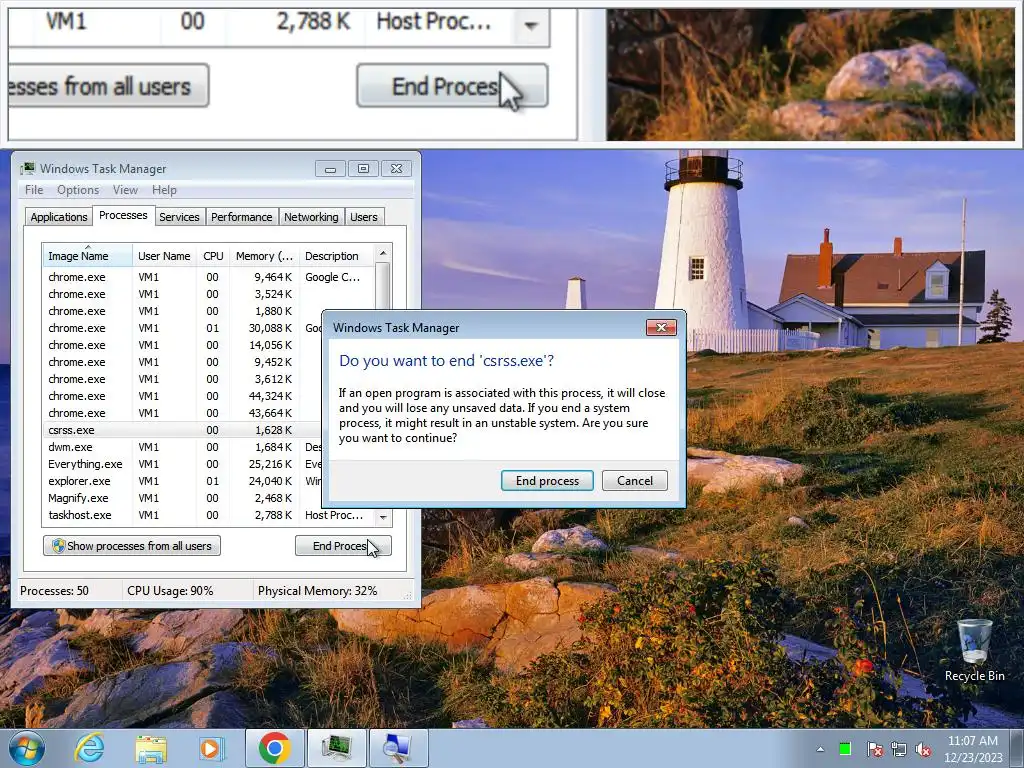This screenshot has width=1024, height=768.
Task: Open Internet Explorer from taskbar
Action: pos(89,748)
